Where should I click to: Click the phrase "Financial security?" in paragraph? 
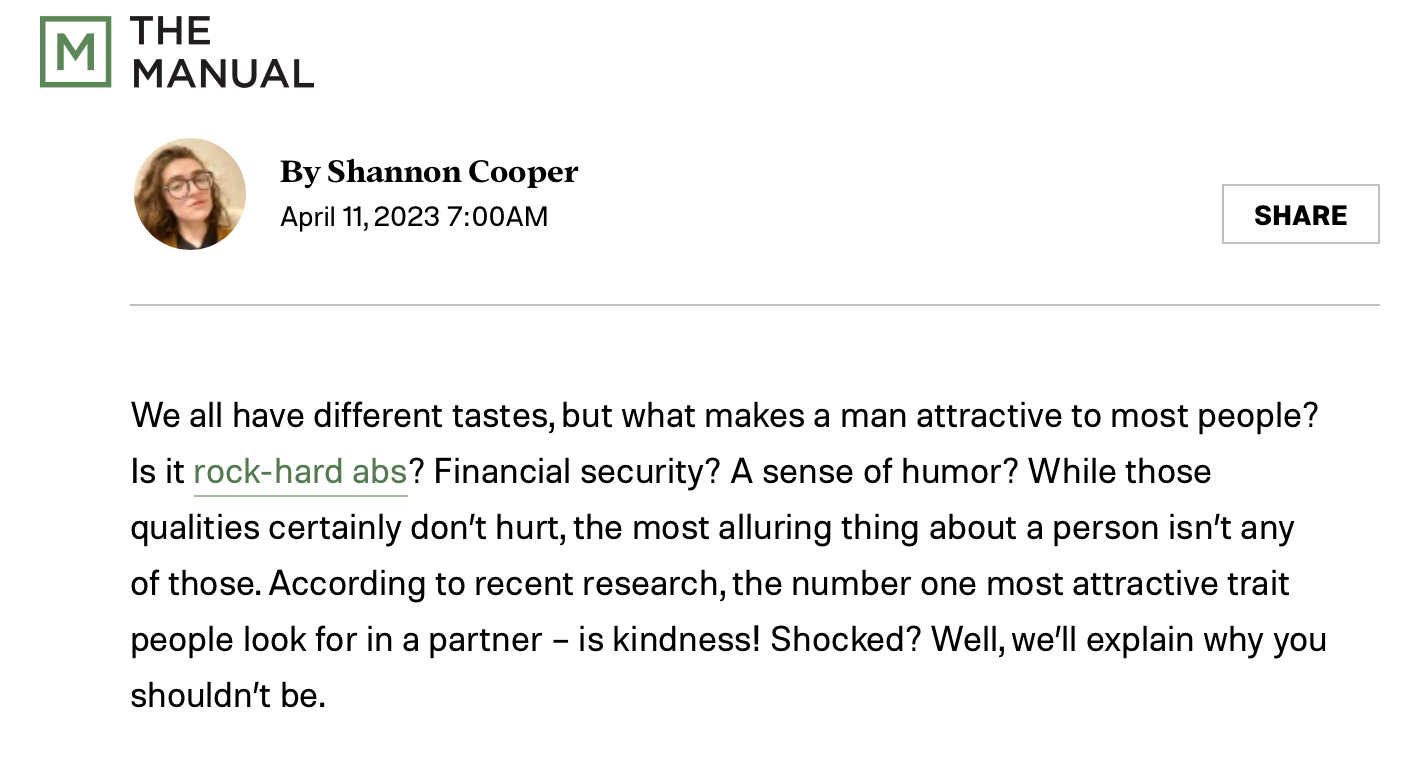(570, 471)
